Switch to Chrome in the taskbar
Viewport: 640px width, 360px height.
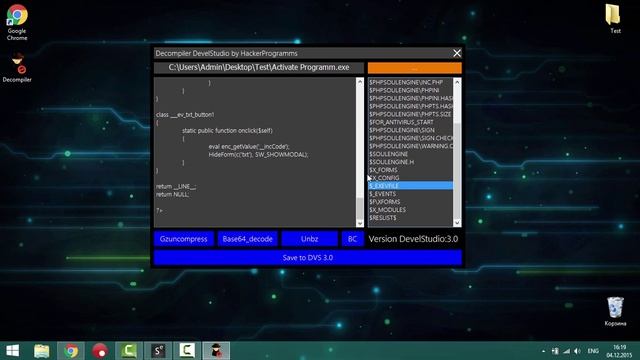click(x=71, y=351)
